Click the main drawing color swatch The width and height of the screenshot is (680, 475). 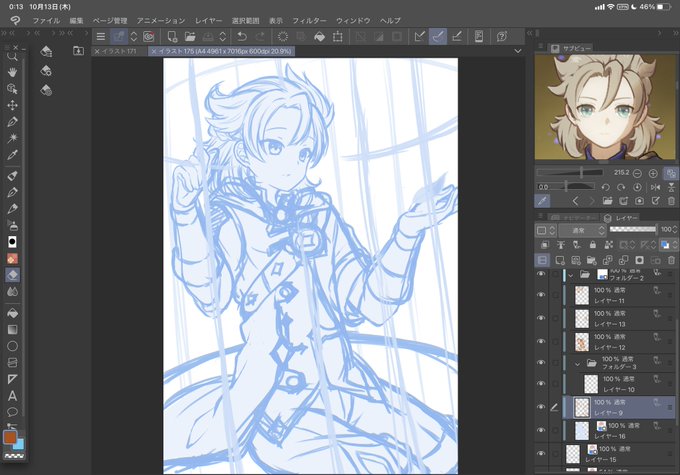(x=10, y=437)
